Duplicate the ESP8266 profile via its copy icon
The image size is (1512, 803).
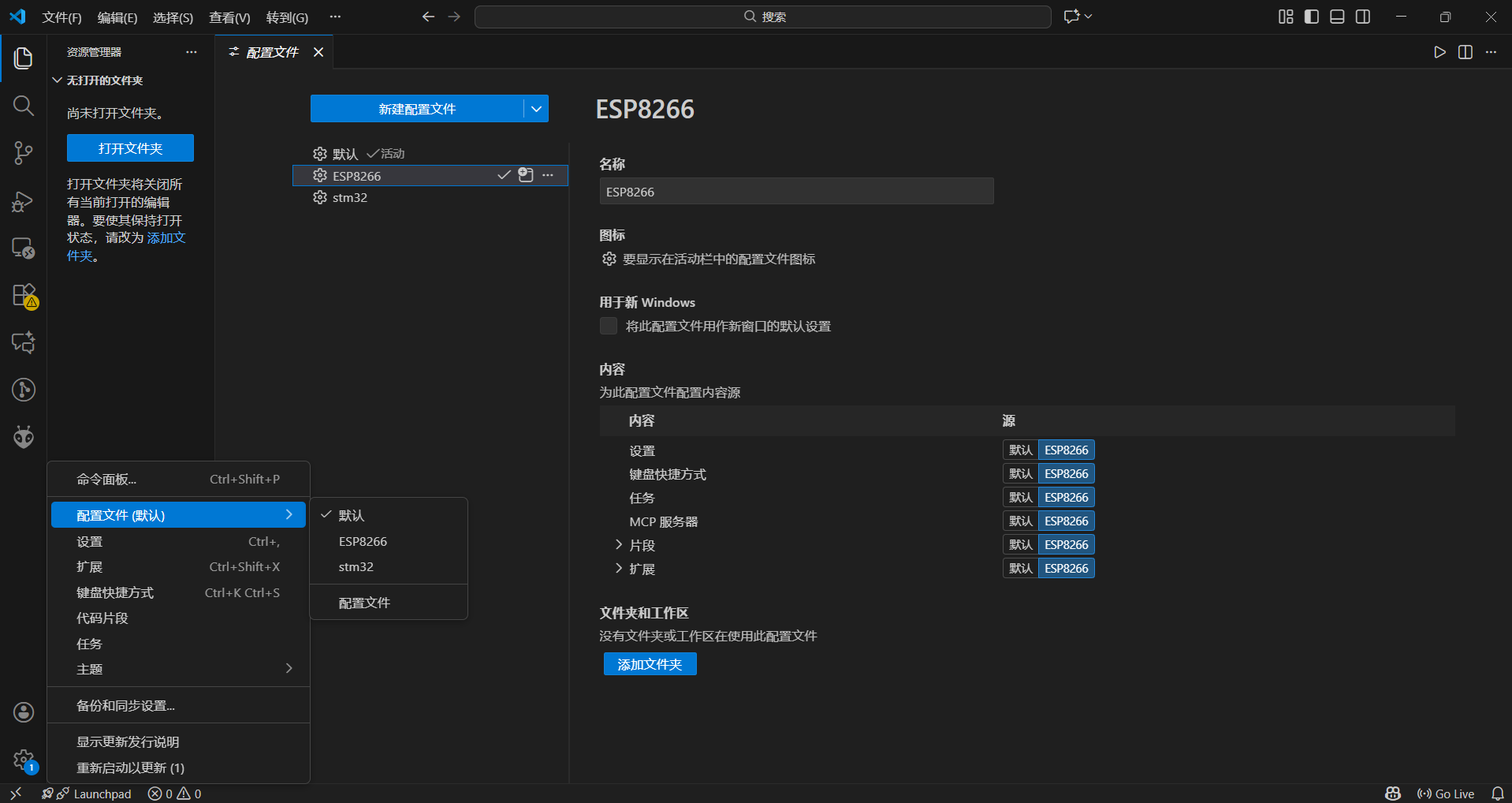tap(525, 175)
